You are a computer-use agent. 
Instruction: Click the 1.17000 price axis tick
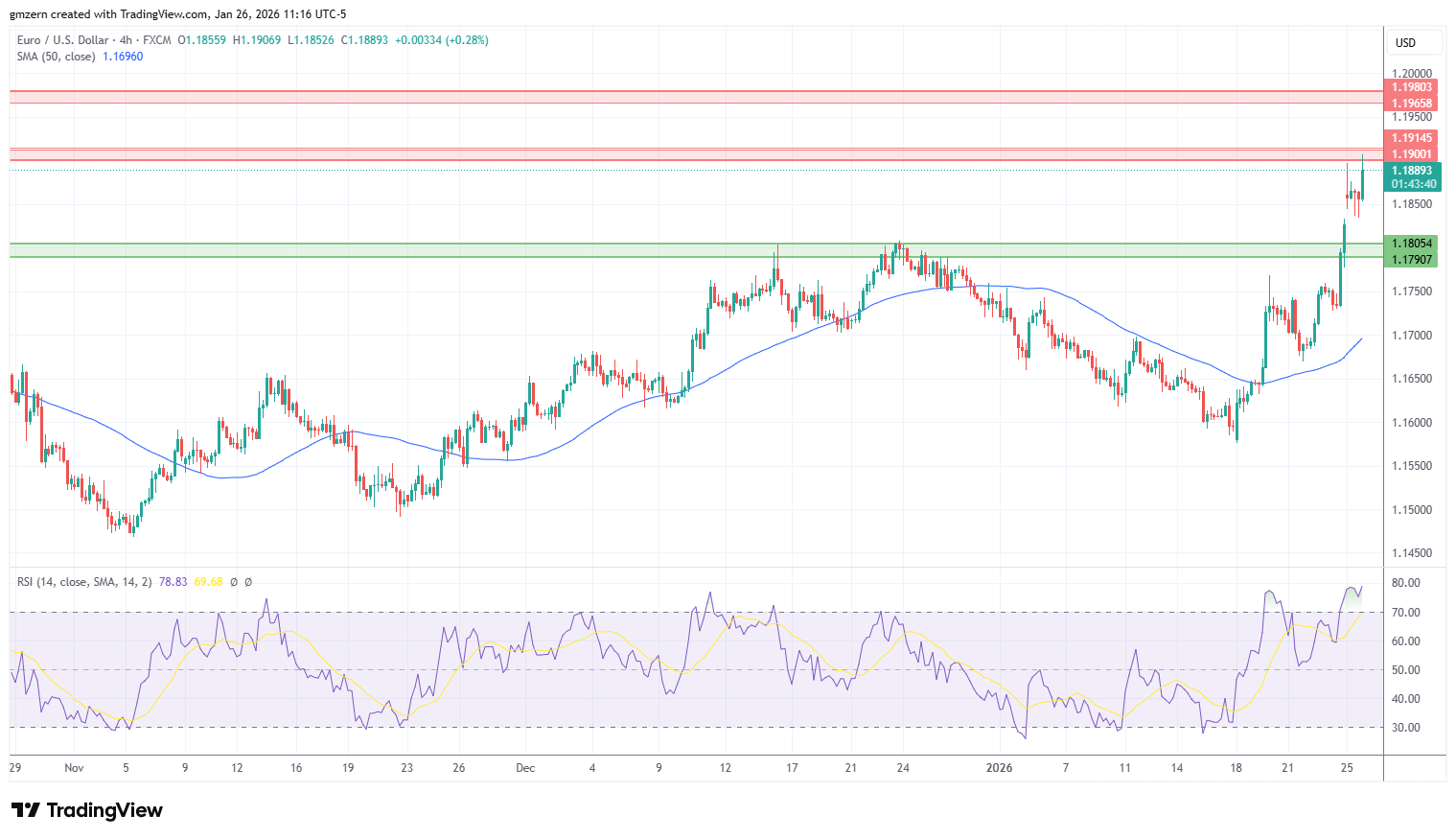1412,336
